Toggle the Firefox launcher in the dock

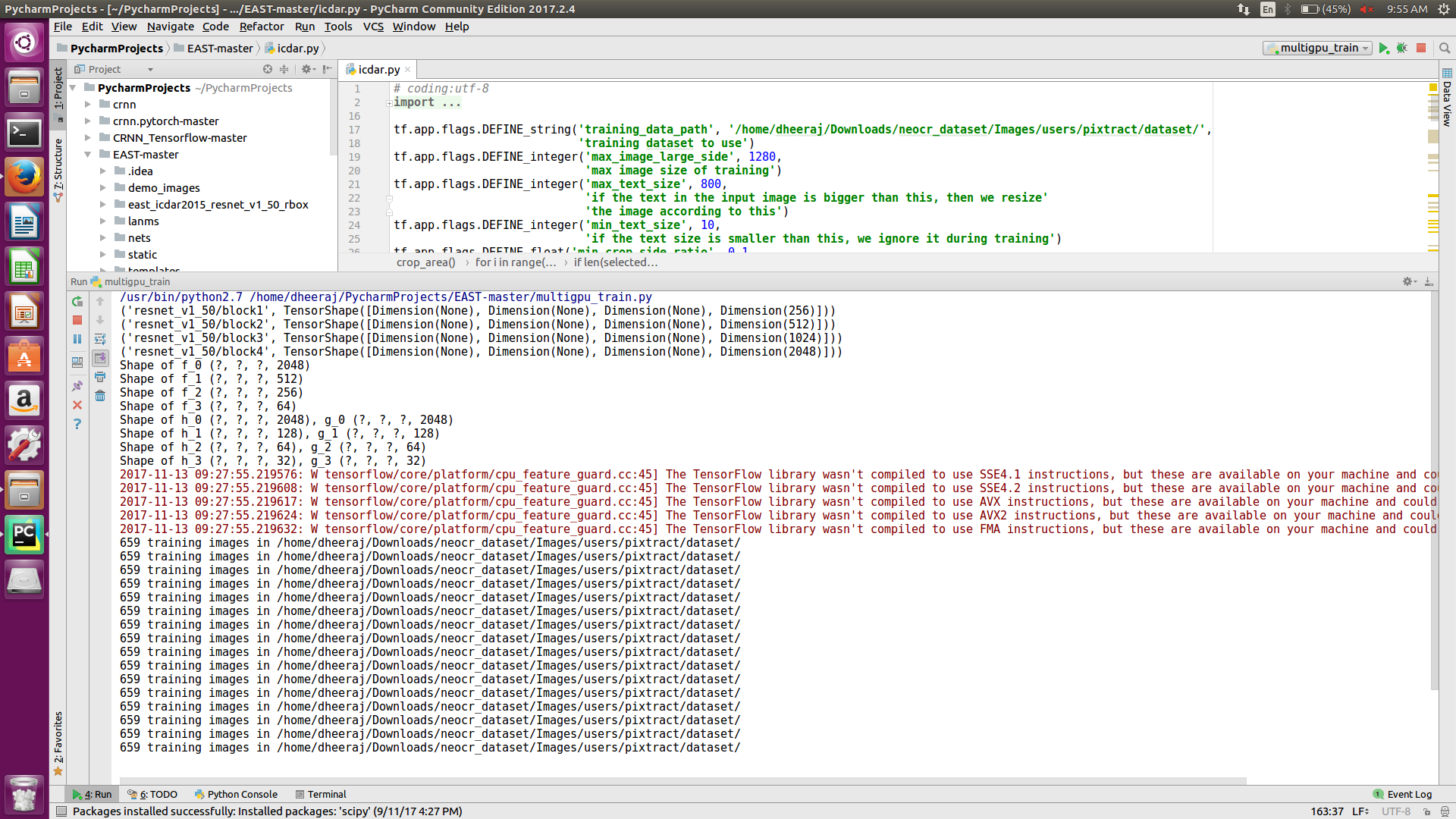coord(24,176)
